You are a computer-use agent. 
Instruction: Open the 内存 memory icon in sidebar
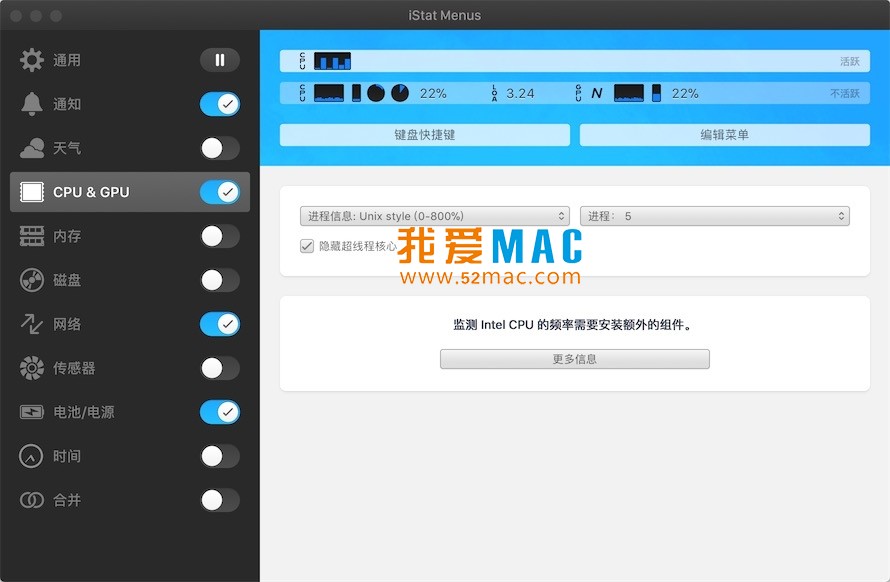coord(32,236)
